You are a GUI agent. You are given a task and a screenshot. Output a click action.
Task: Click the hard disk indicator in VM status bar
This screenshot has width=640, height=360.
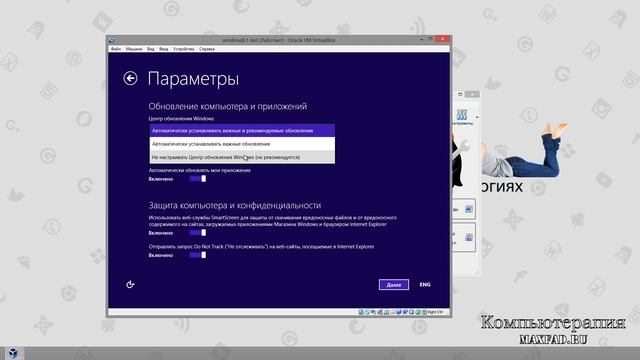(361, 312)
